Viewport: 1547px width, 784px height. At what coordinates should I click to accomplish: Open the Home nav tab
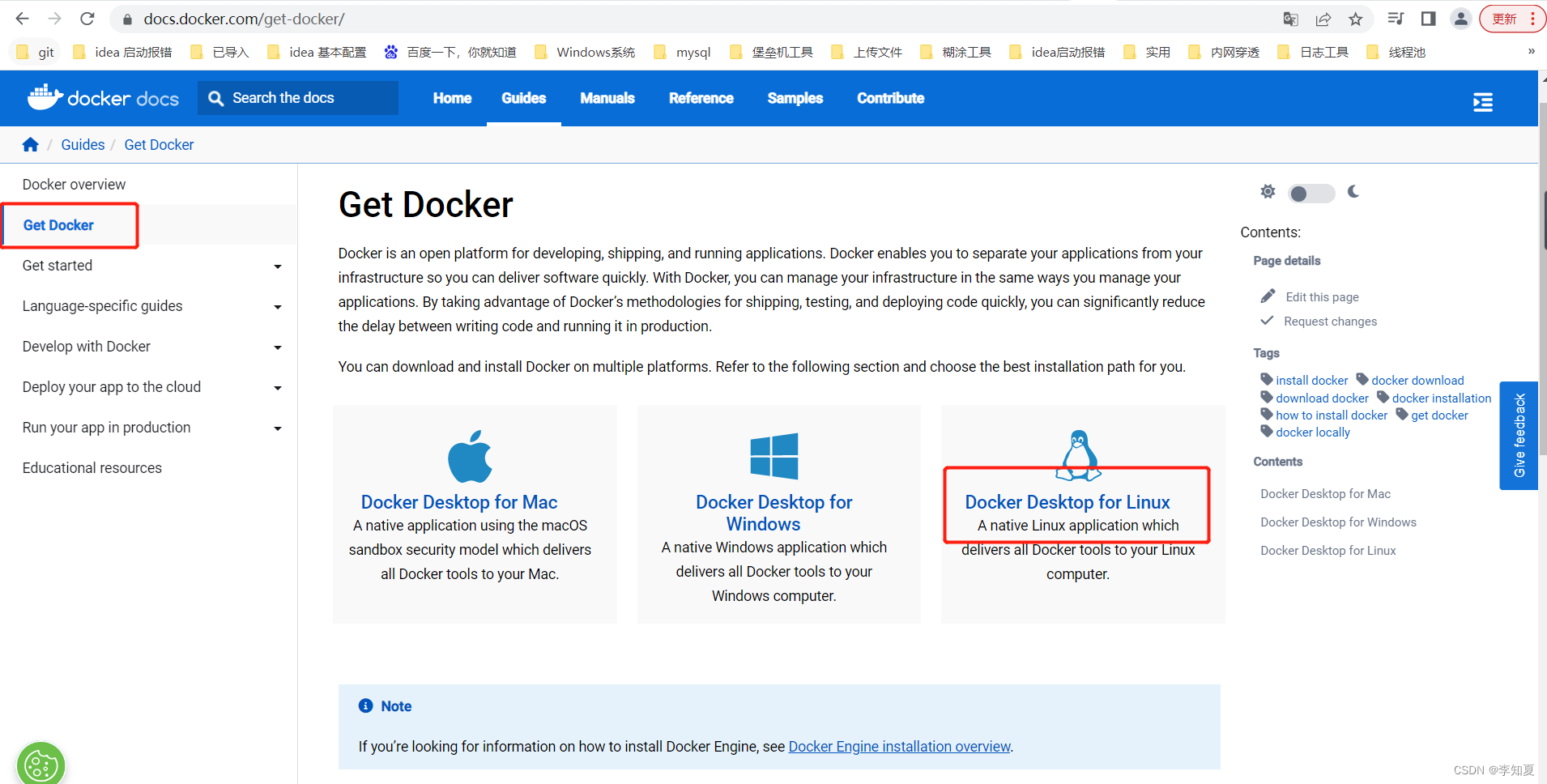pos(452,98)
